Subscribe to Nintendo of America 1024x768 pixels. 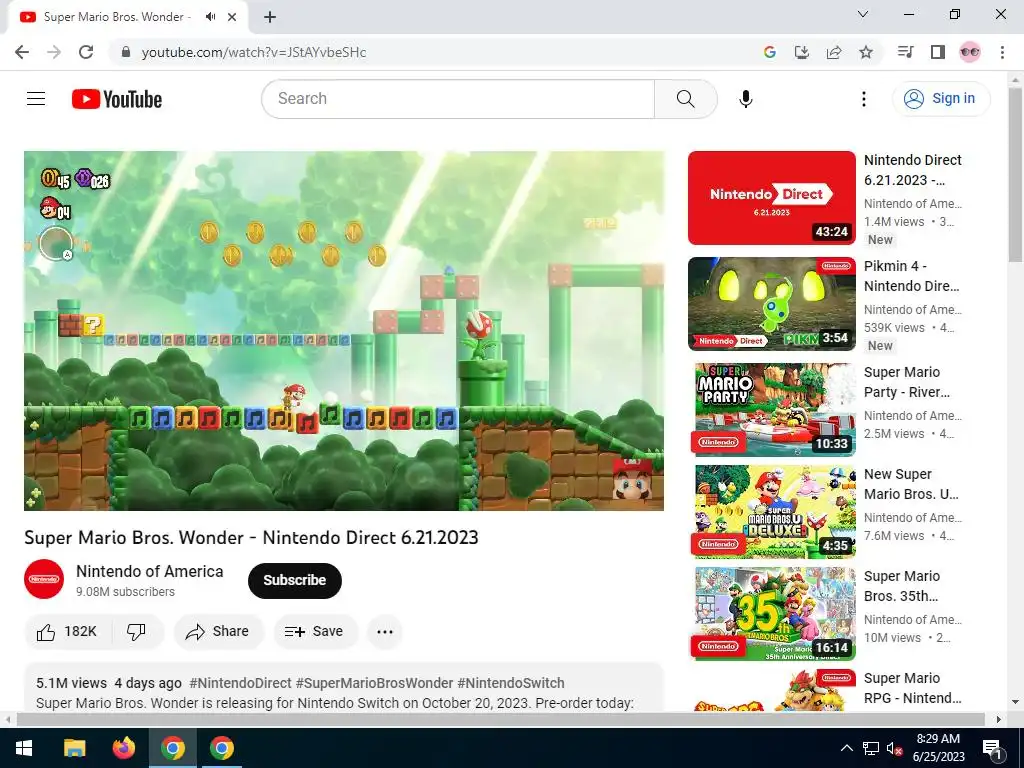(295, 580)
